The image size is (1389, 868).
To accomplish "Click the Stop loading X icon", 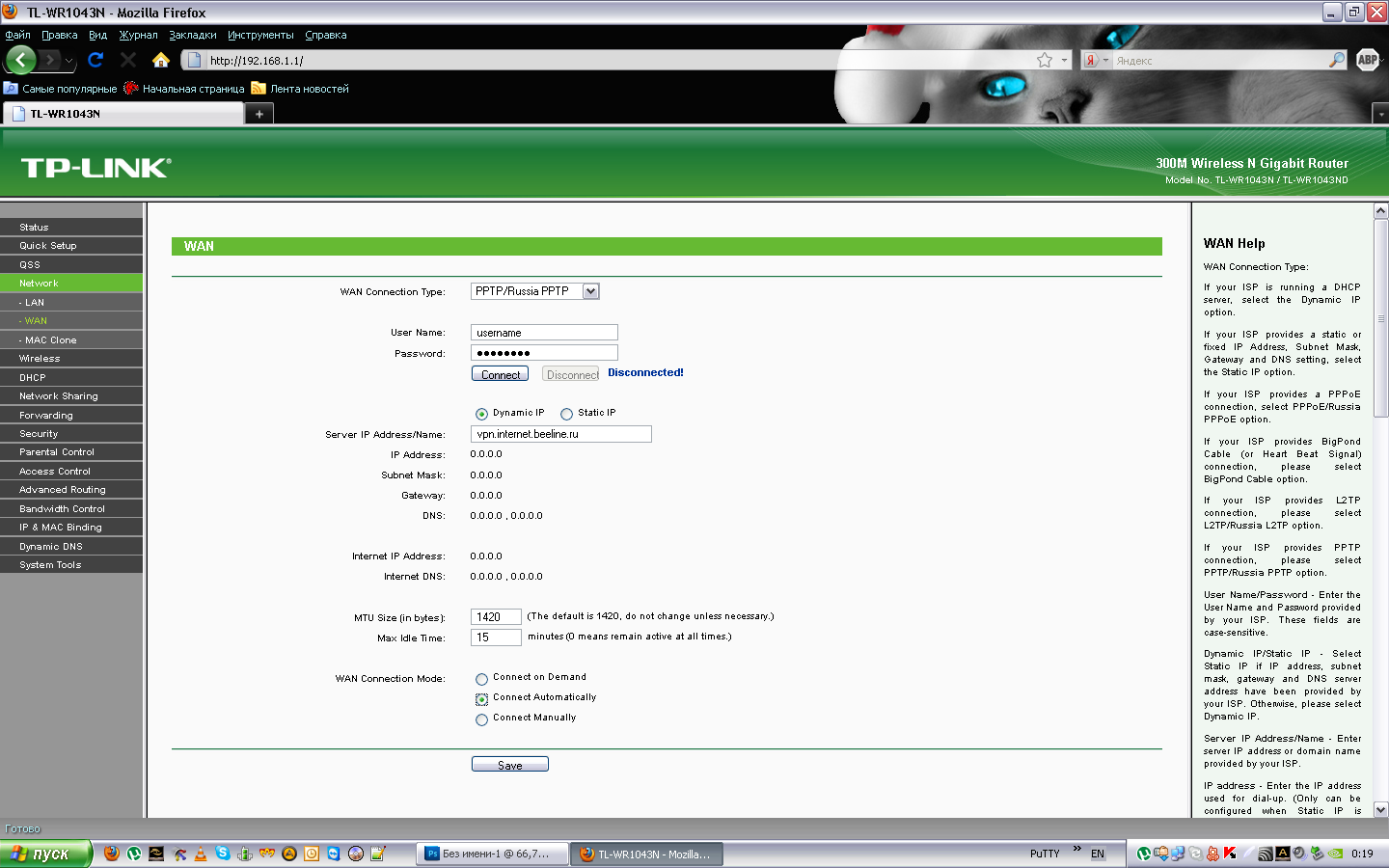I will click(128, 60).
